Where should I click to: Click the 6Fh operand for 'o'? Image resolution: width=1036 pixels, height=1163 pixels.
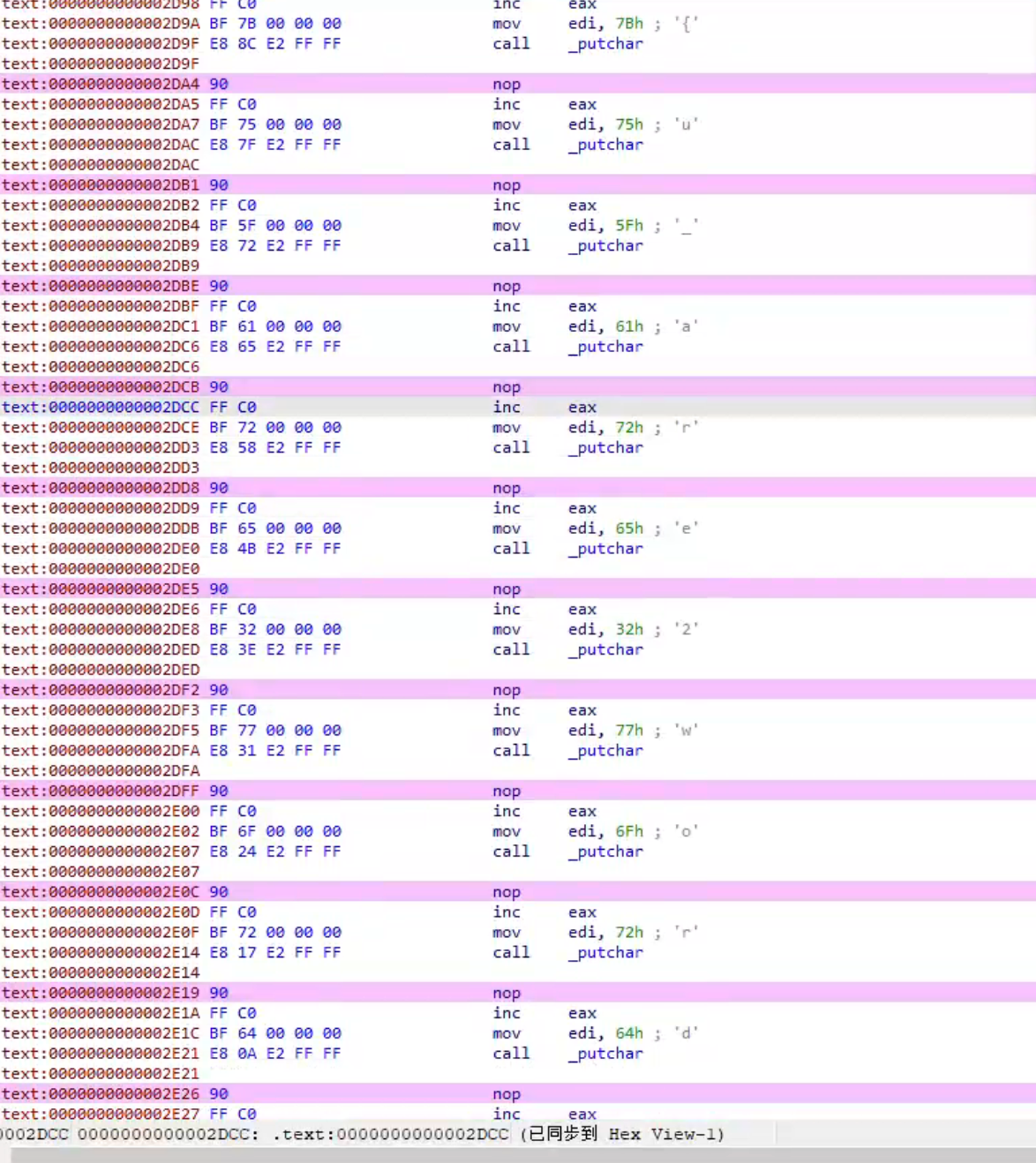(x=629, y=831)
